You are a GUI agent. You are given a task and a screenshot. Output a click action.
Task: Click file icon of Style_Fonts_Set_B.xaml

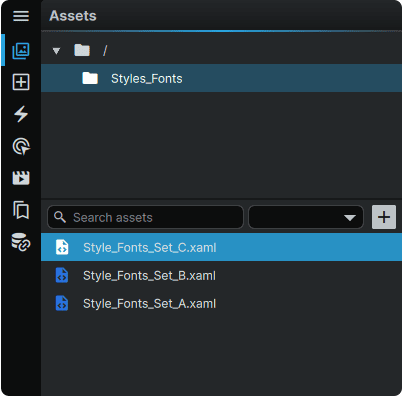[62, 275]
